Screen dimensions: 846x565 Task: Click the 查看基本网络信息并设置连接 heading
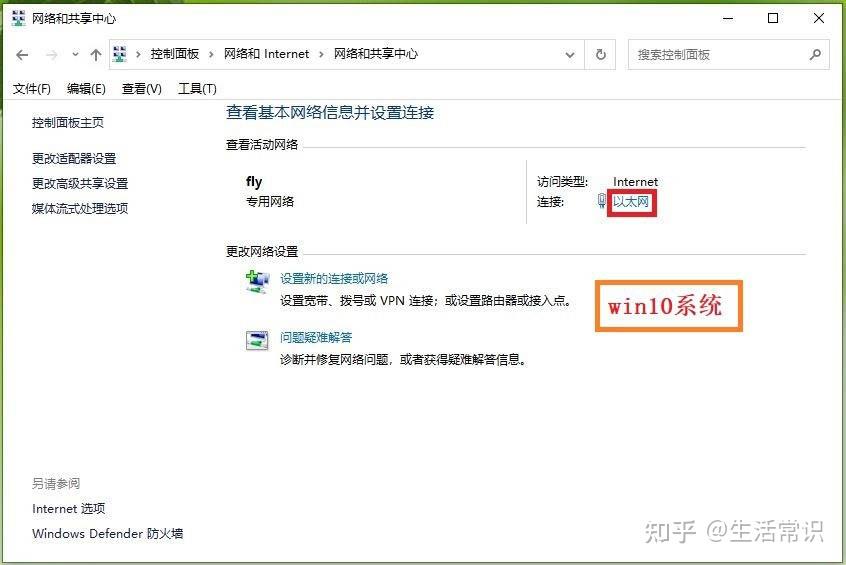pos(330,113)
